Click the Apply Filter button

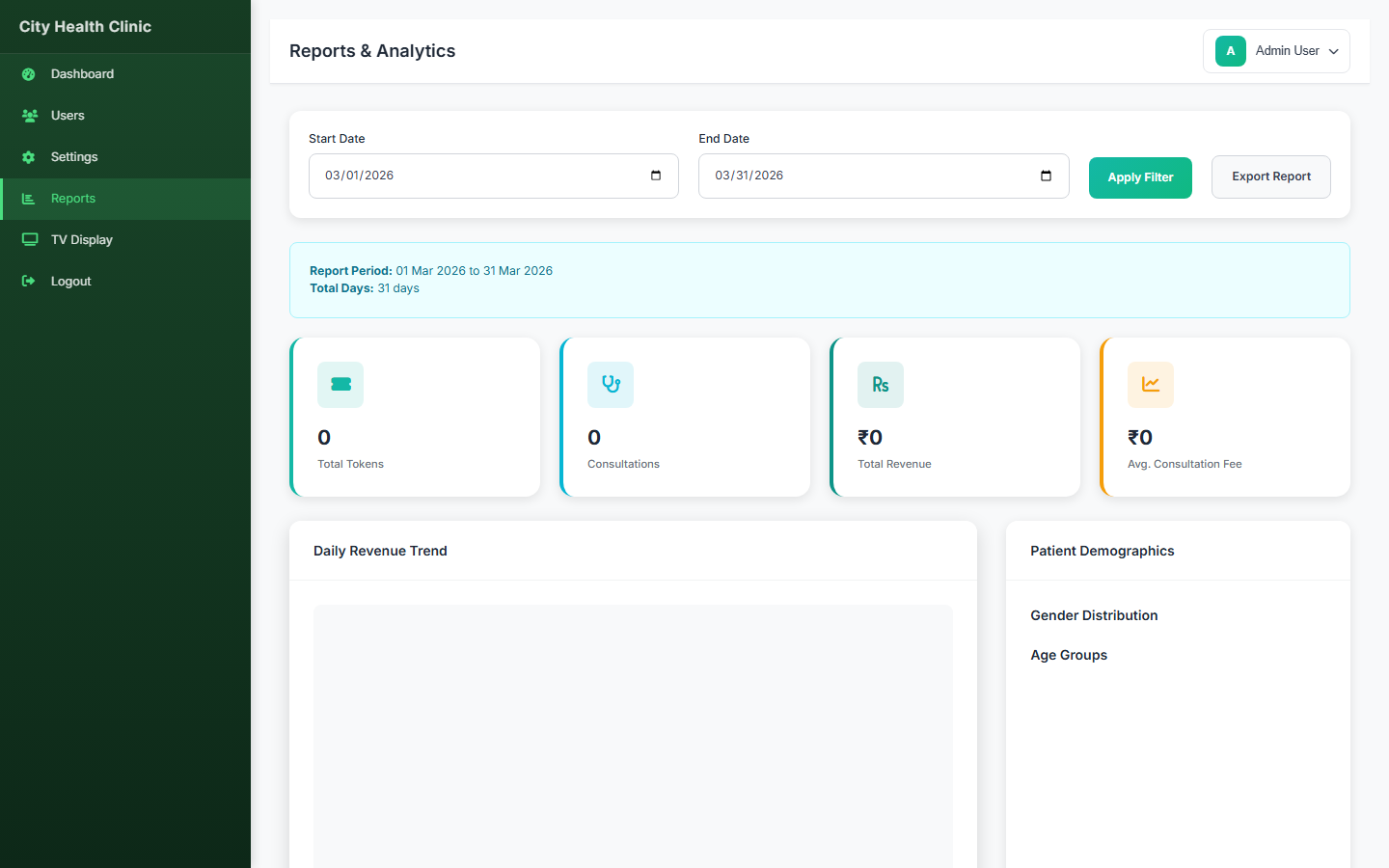[x=1140, y=177]
